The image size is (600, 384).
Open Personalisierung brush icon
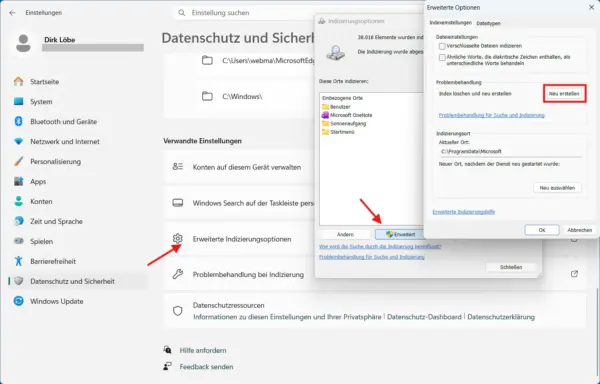18,161
